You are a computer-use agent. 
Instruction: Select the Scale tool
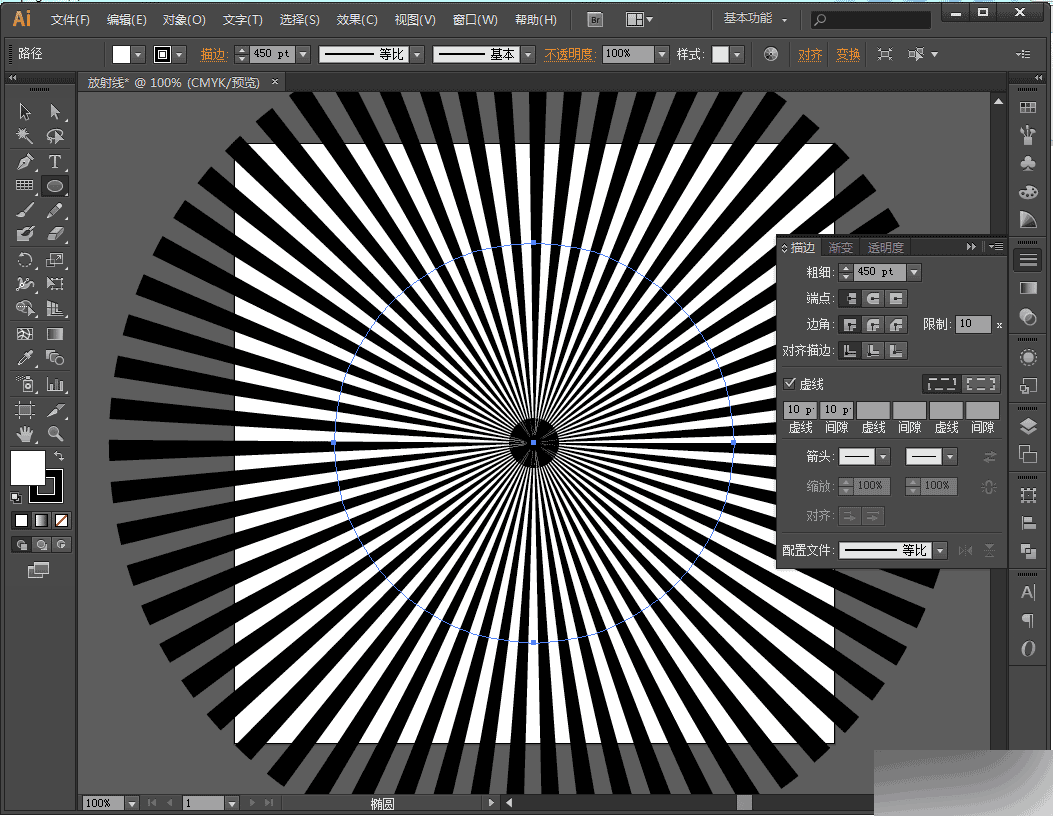[55, 260]
